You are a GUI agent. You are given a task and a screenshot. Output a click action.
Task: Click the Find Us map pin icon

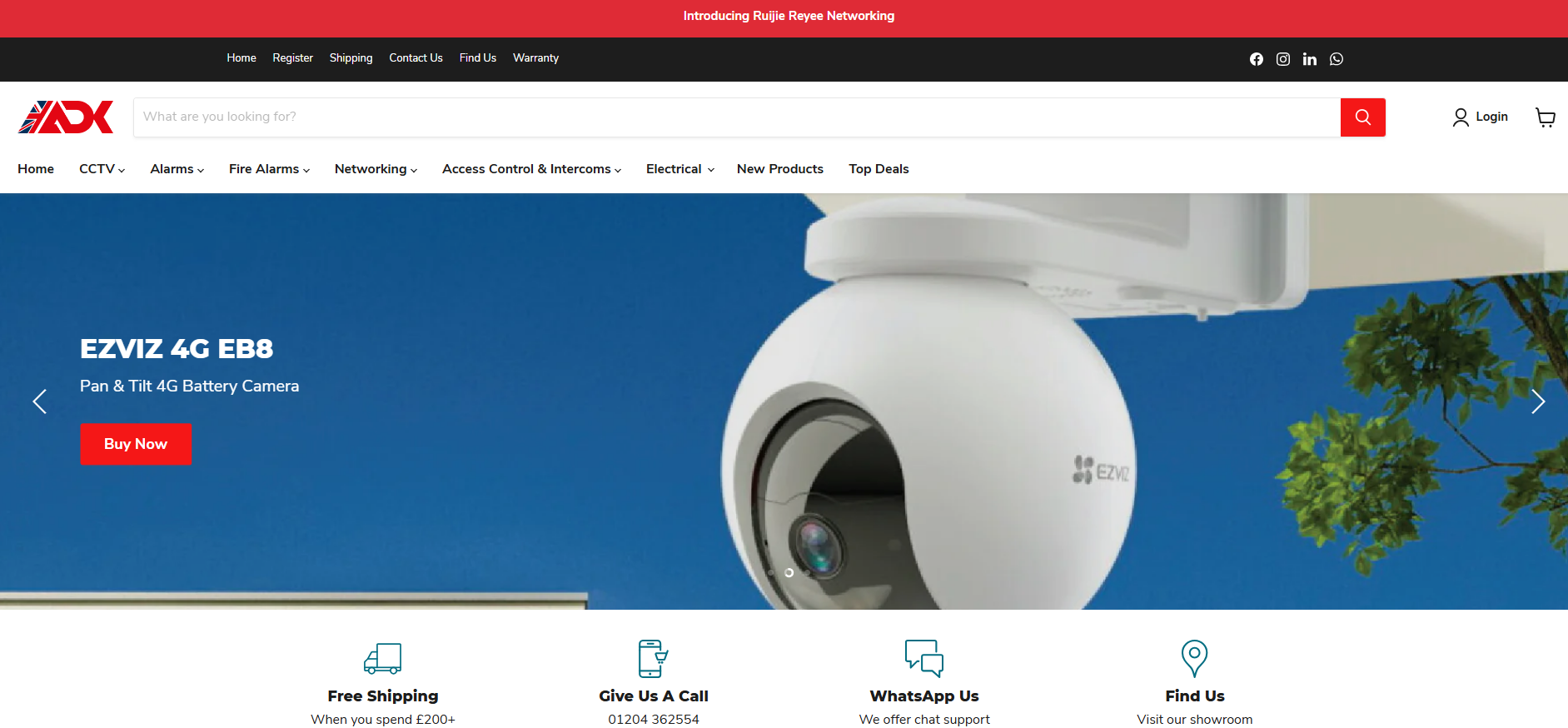[x=1195, y=658]
